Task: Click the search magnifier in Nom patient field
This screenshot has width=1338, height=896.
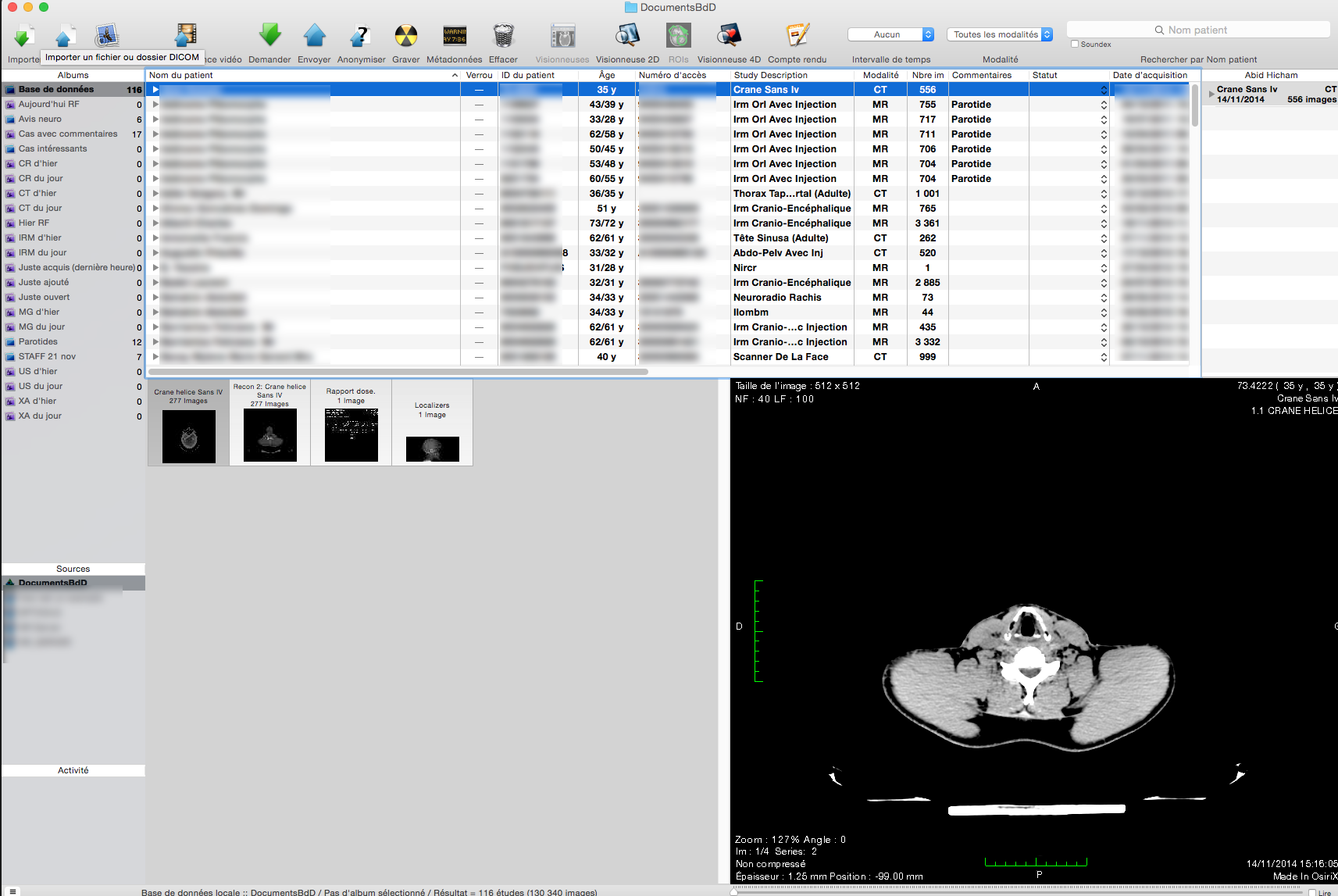Action: (x=1159, y=30)
